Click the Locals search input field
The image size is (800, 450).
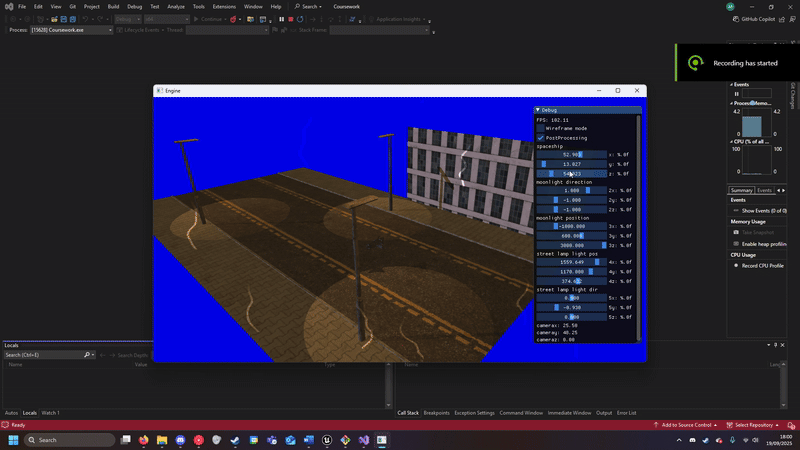(42, 355)
